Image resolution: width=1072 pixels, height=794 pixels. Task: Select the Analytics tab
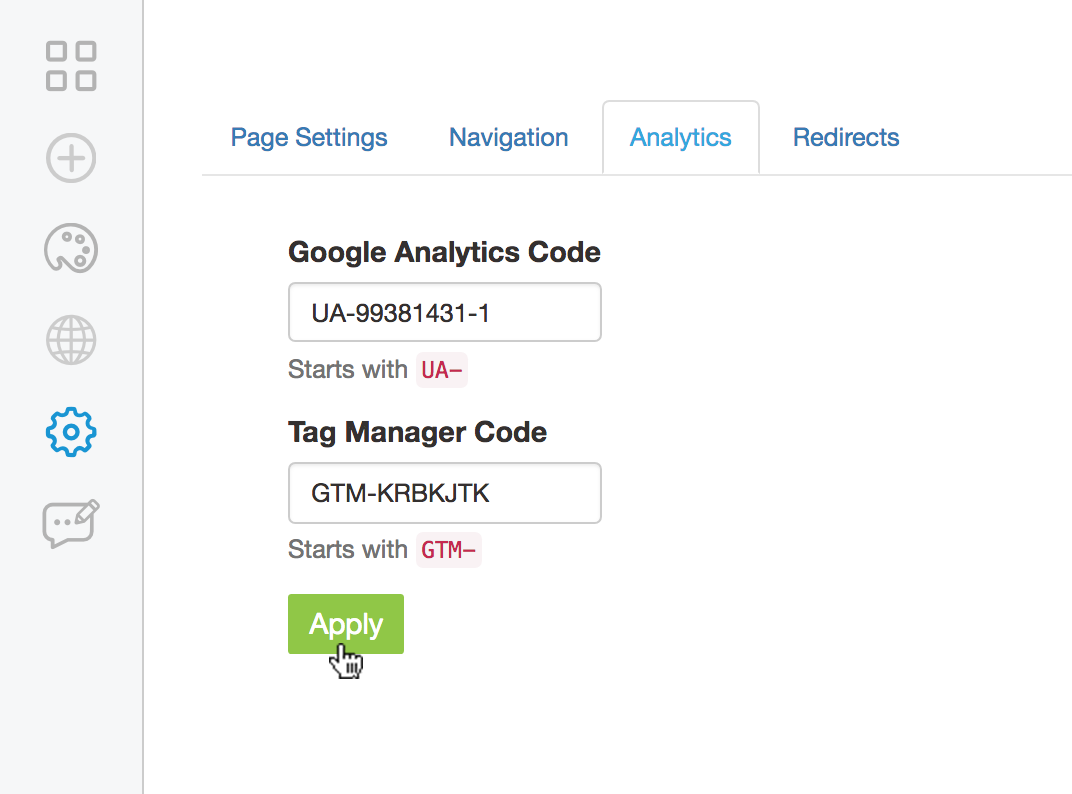point(680,138)
